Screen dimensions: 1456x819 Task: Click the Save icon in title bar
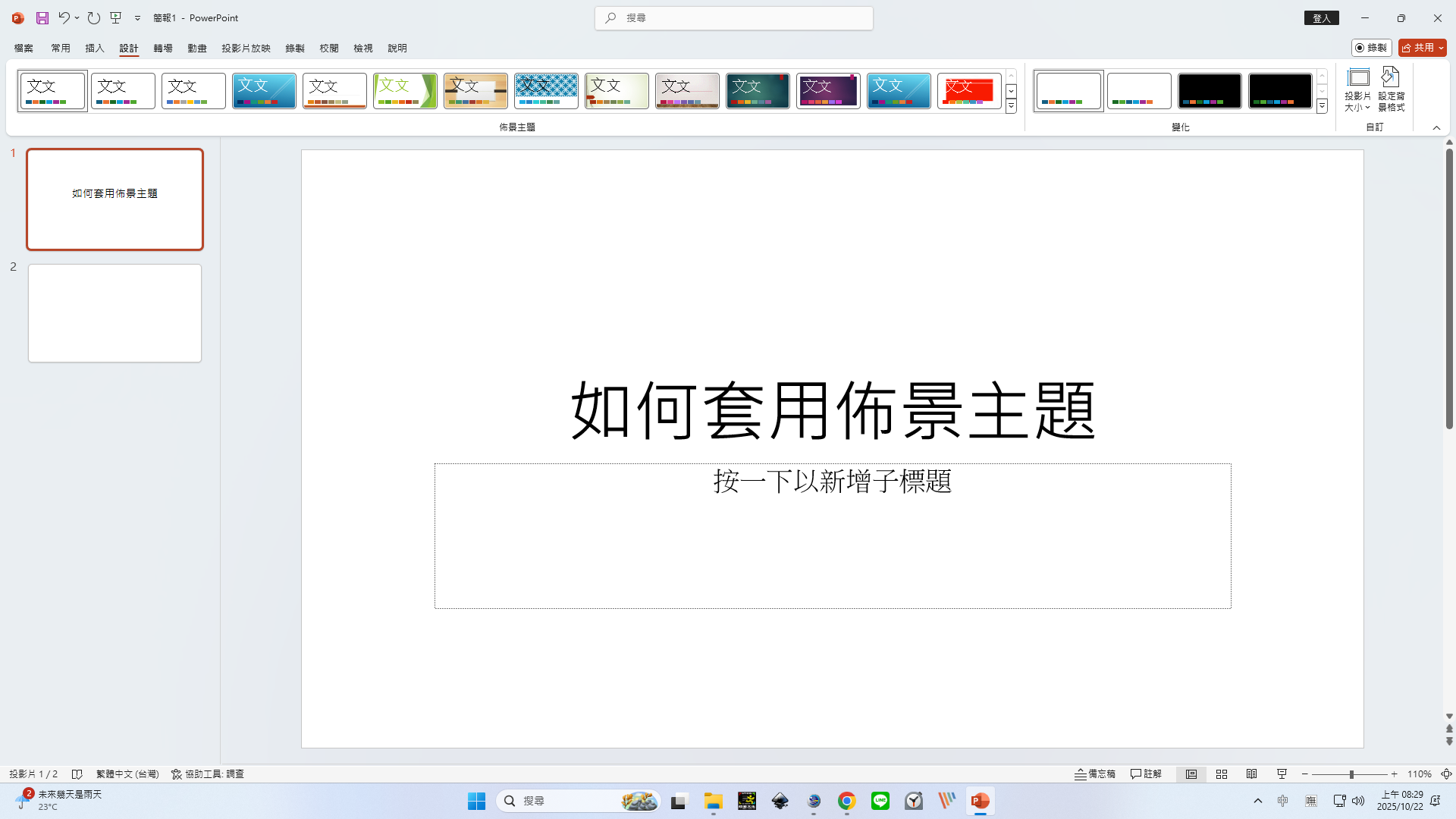coord(42,17)
